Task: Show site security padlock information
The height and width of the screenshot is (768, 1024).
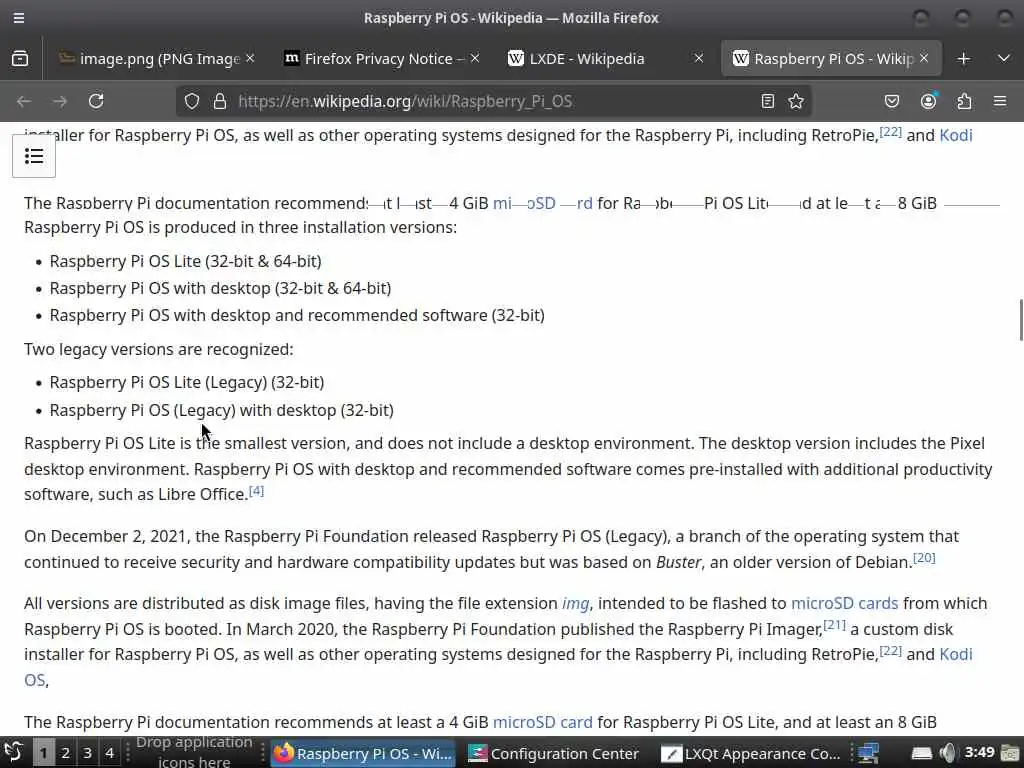Action: 220,101
